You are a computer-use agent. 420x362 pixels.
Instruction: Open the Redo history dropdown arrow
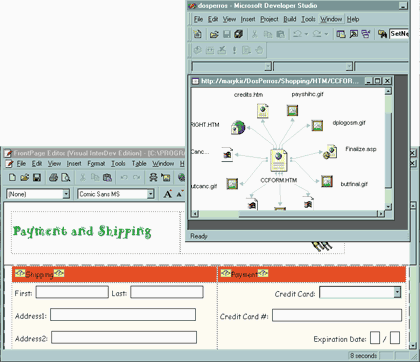point(326,34)
